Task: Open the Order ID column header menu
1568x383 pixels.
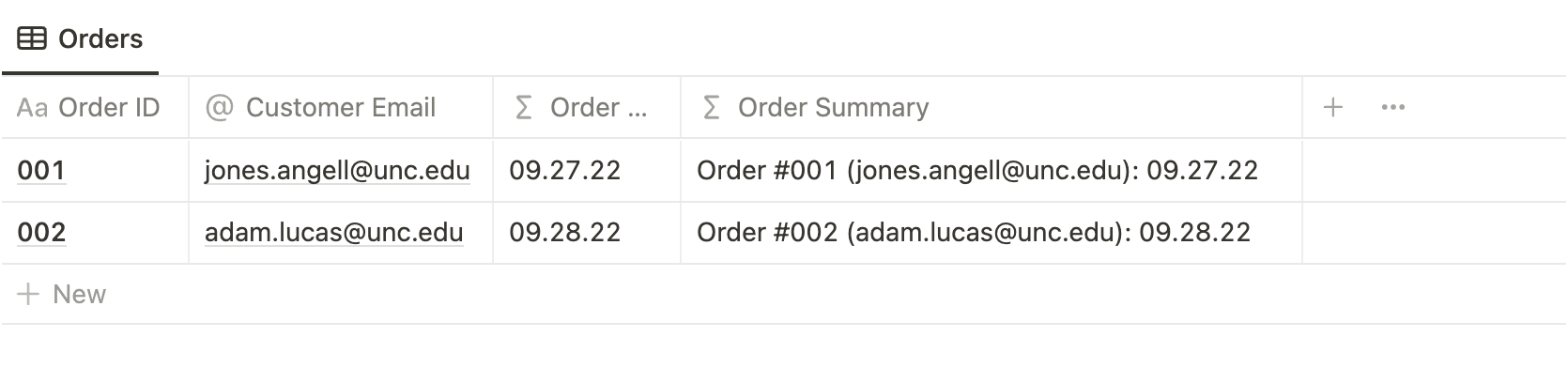Action: pos(109,108)
